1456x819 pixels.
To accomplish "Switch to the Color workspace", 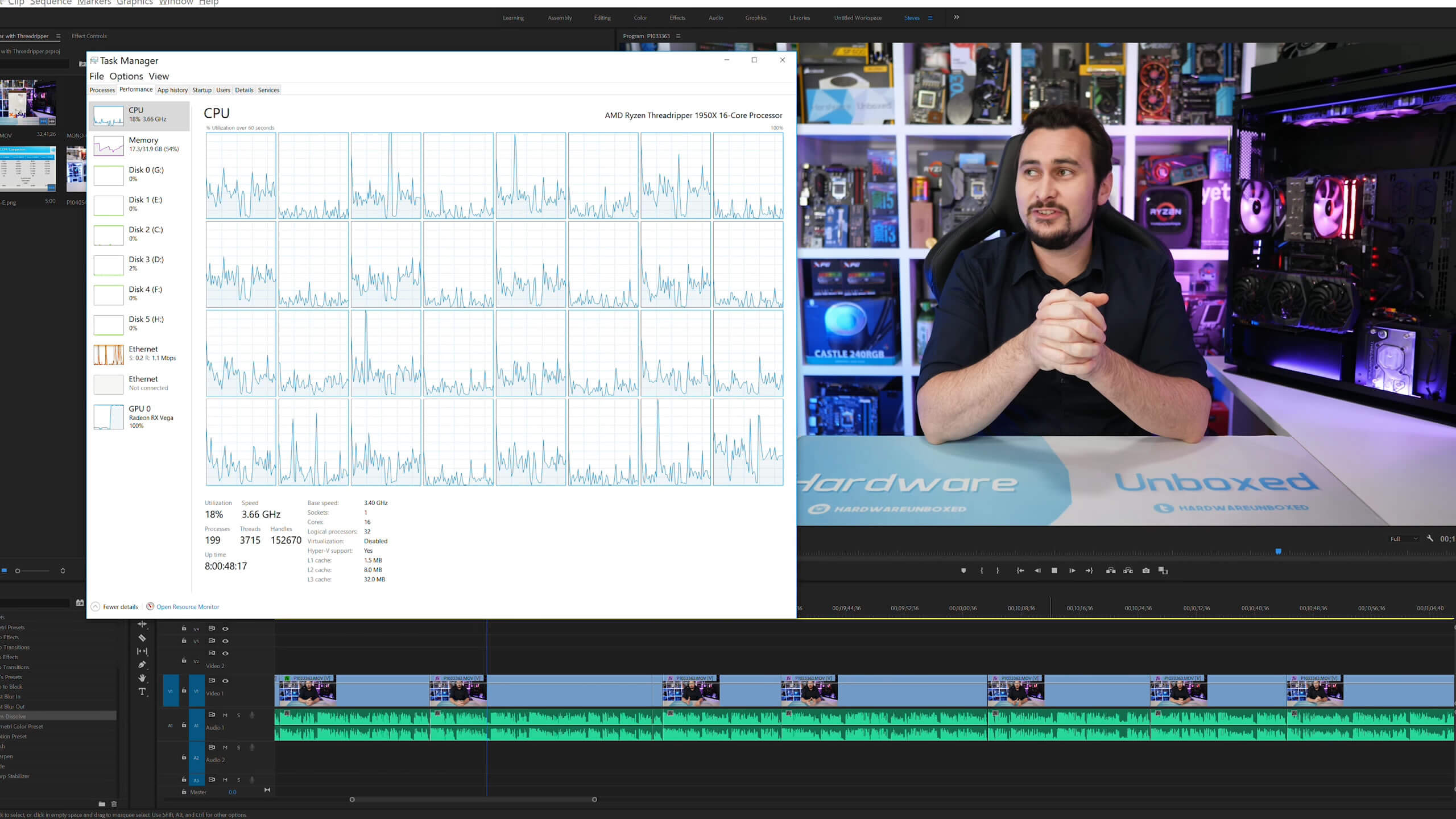I will click(x=640, y=18).
